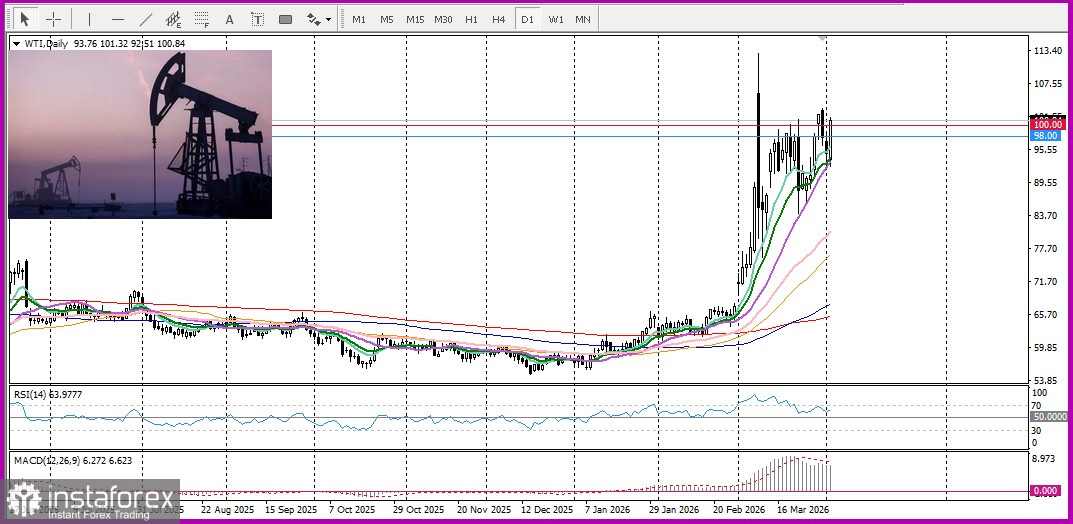Insert a text label object

tap(258, 19)
